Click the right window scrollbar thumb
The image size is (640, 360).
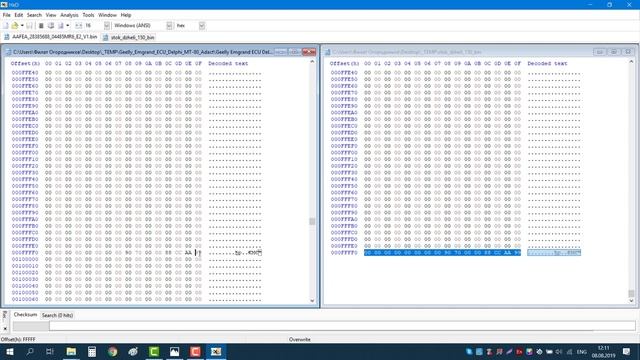coord(631,293)
